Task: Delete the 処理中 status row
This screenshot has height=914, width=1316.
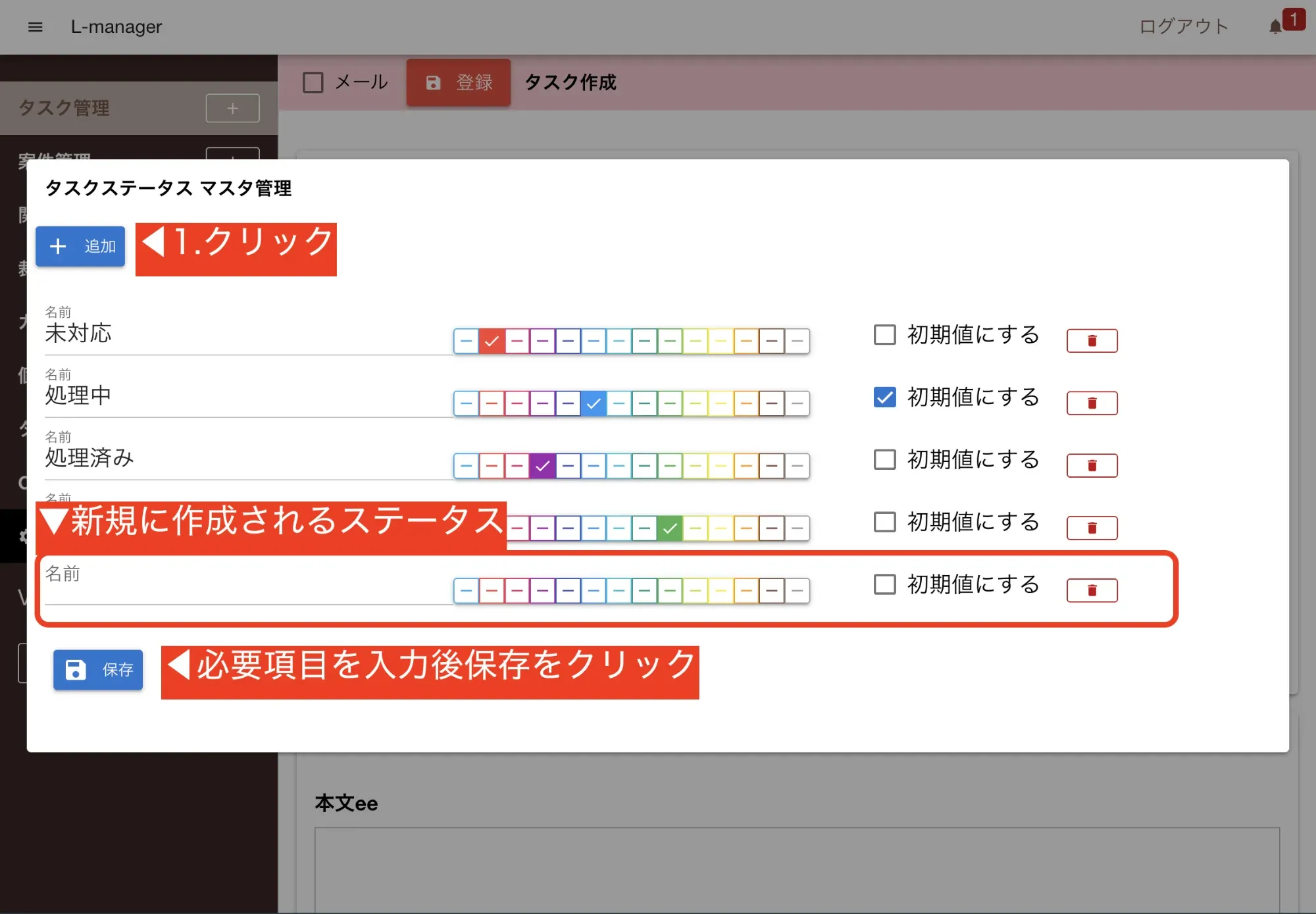Action: [x=1092, y=403]
